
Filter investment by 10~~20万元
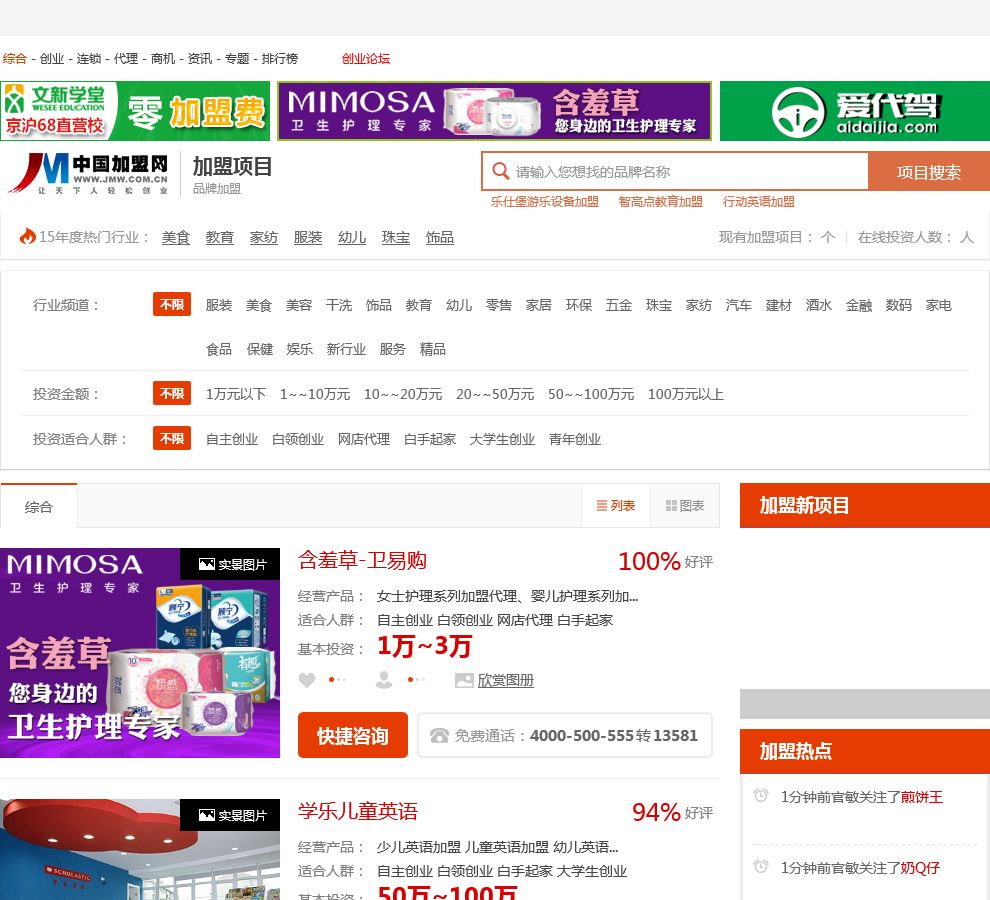click(403, 394)
